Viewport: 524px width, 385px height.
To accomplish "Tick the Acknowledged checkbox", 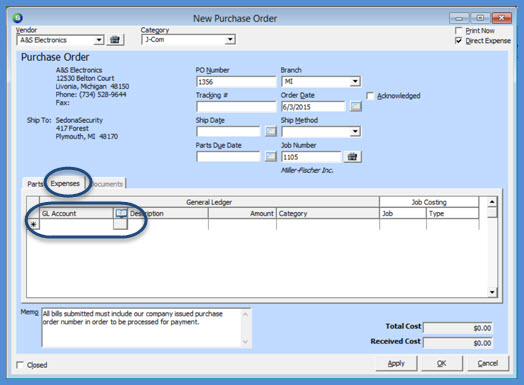I will [x=370, y=96].
